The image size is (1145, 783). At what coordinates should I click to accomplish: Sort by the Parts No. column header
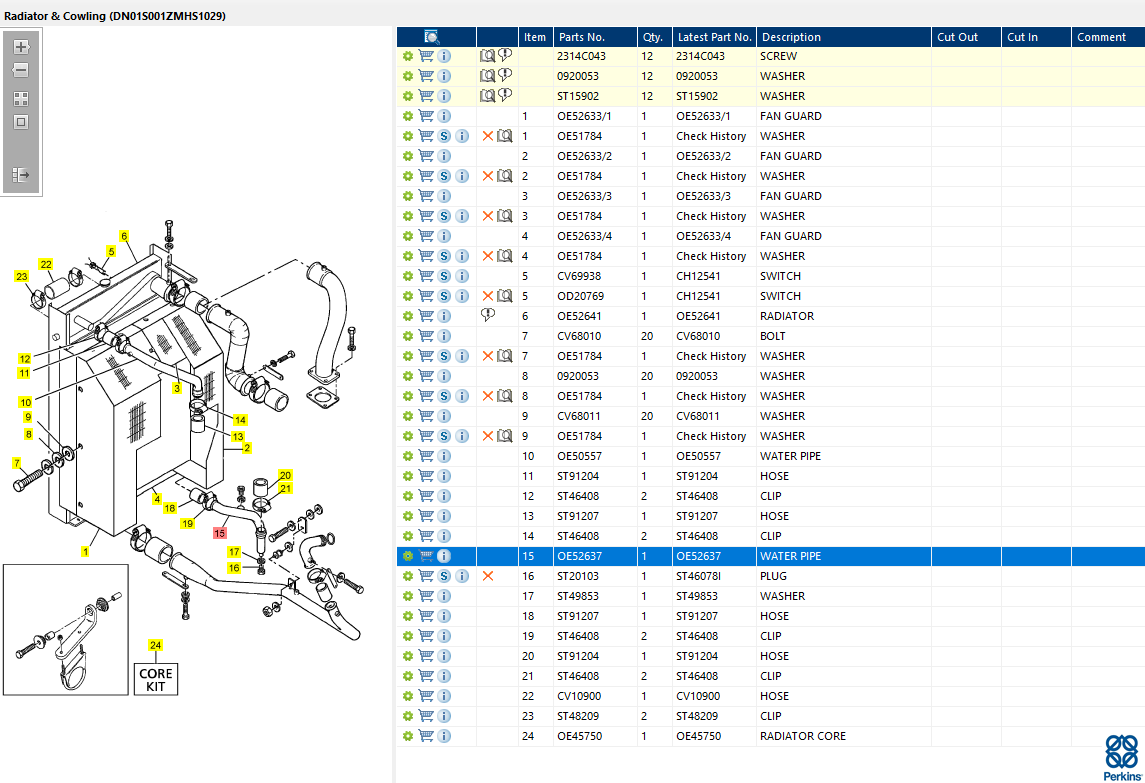[x=581, y=37]
